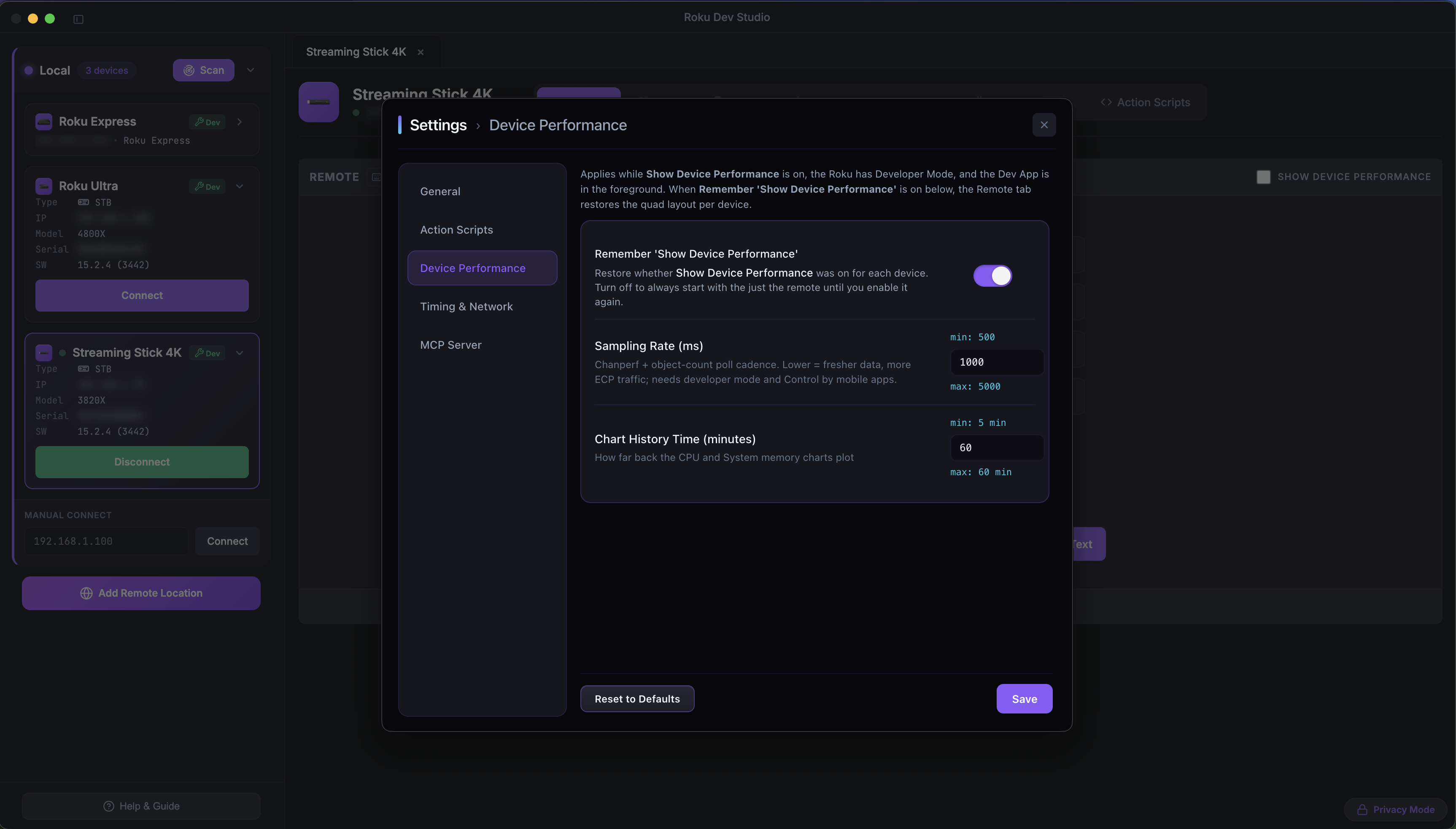Open the Timing & Network settings section
Screen dimensions: 1456x829
click(482, 306)
